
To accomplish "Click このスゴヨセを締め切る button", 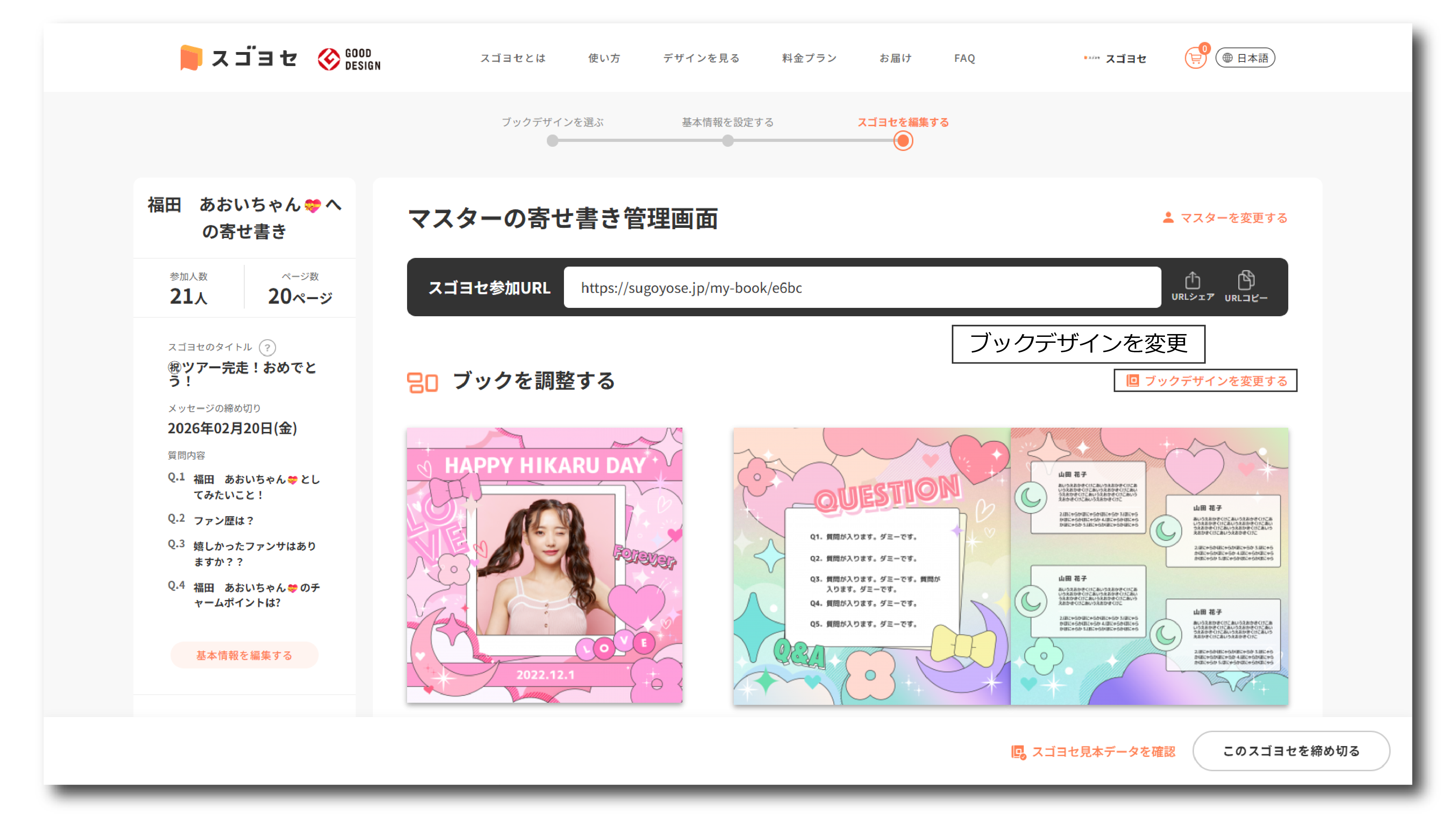I will (x=1291, y=751).
